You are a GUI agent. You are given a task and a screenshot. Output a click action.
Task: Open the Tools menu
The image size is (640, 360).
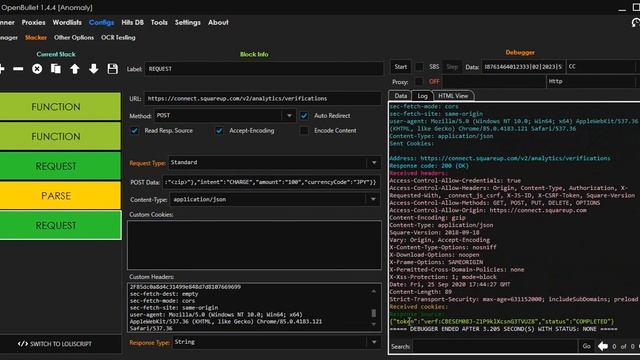point(159,22)
